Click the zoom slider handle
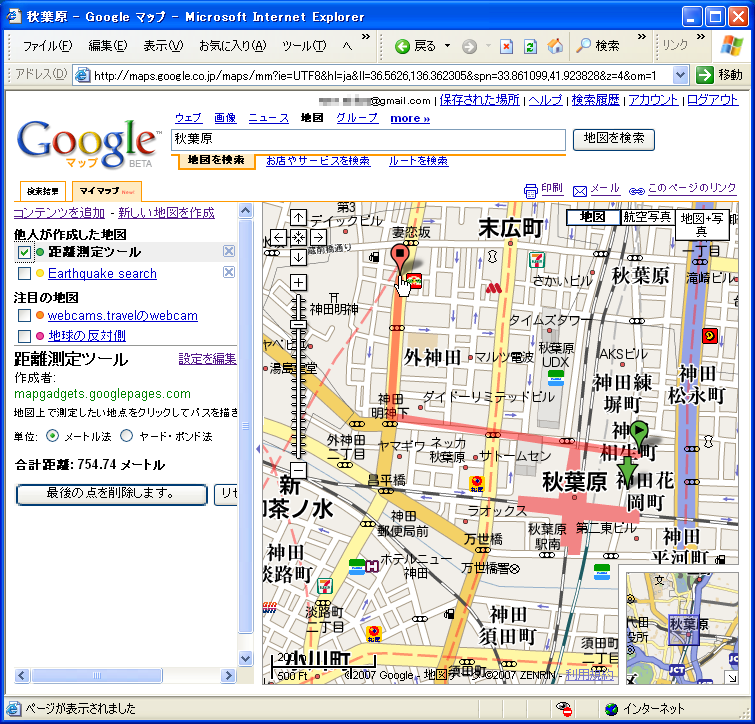The image size is (755, 724). coord(299,324)
